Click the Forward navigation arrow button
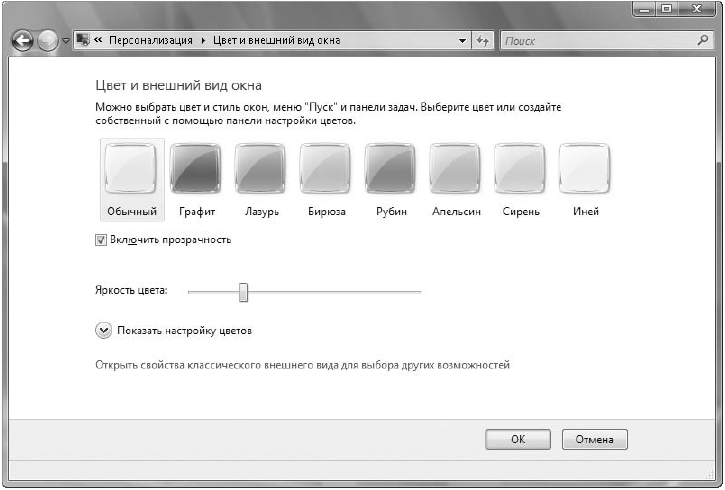This screenshot has height=490, width=725. click(x=48, y=41)
